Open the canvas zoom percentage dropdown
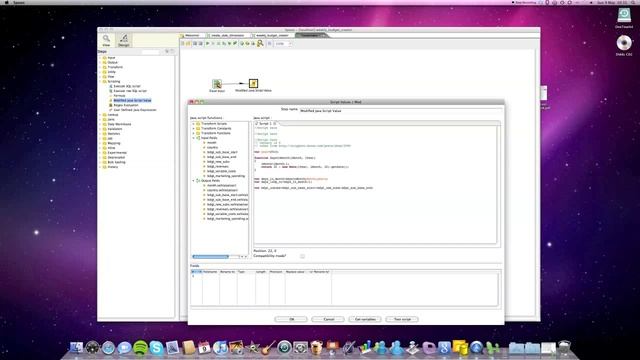Screen dimensions: 640x360 click(283, 44)
